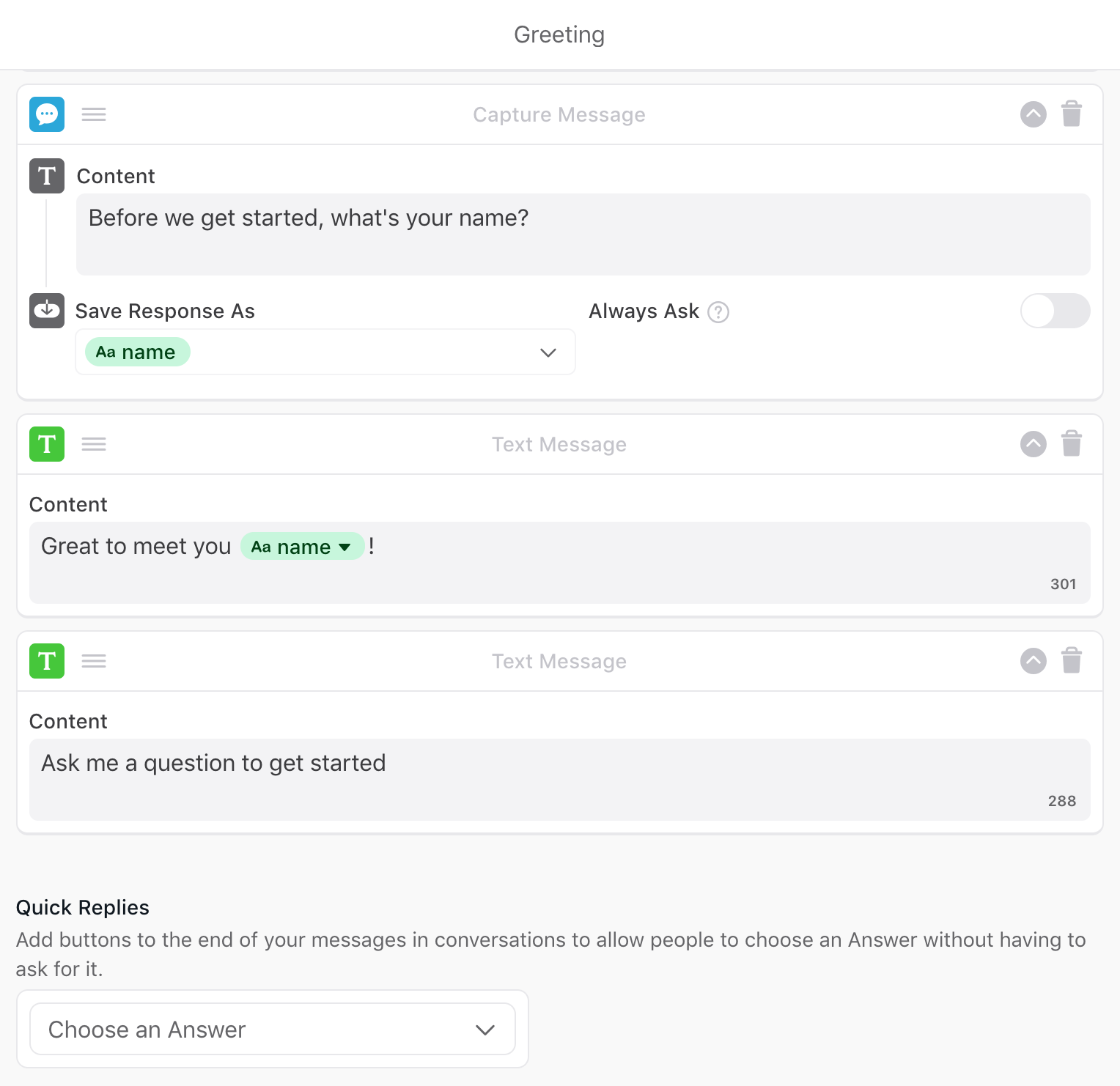Click the blue Capture Message chat icon
Image resolution: width=1120 pixels, height=1086 pixels.
[47, 114]
